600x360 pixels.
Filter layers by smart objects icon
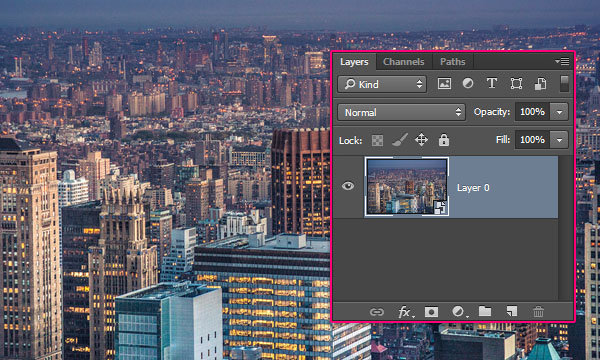click(540, 83)
